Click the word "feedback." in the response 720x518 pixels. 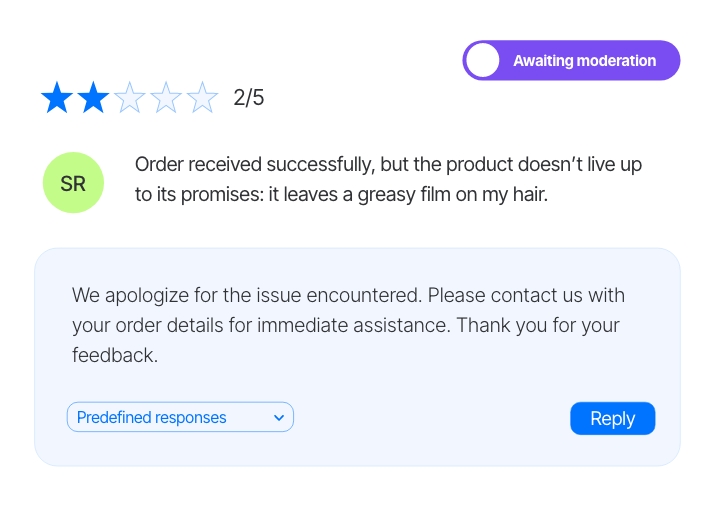coord(114,355)
